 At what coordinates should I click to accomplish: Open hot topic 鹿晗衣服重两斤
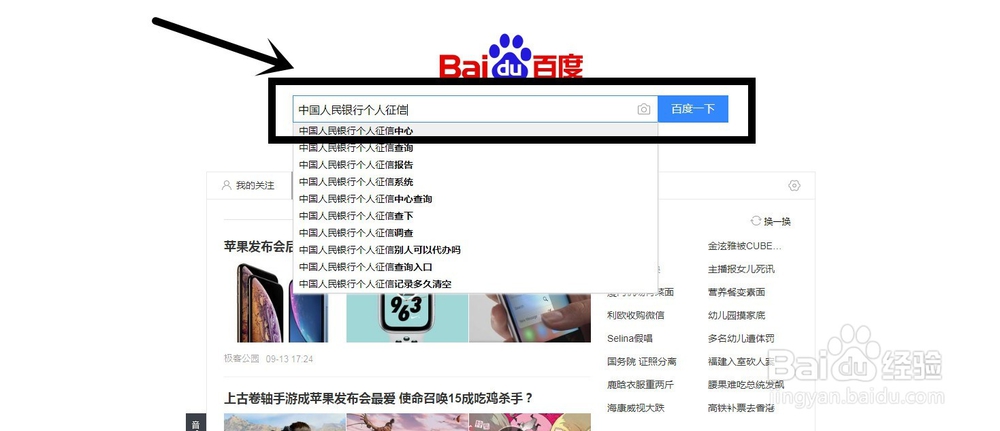coord(640,384)
